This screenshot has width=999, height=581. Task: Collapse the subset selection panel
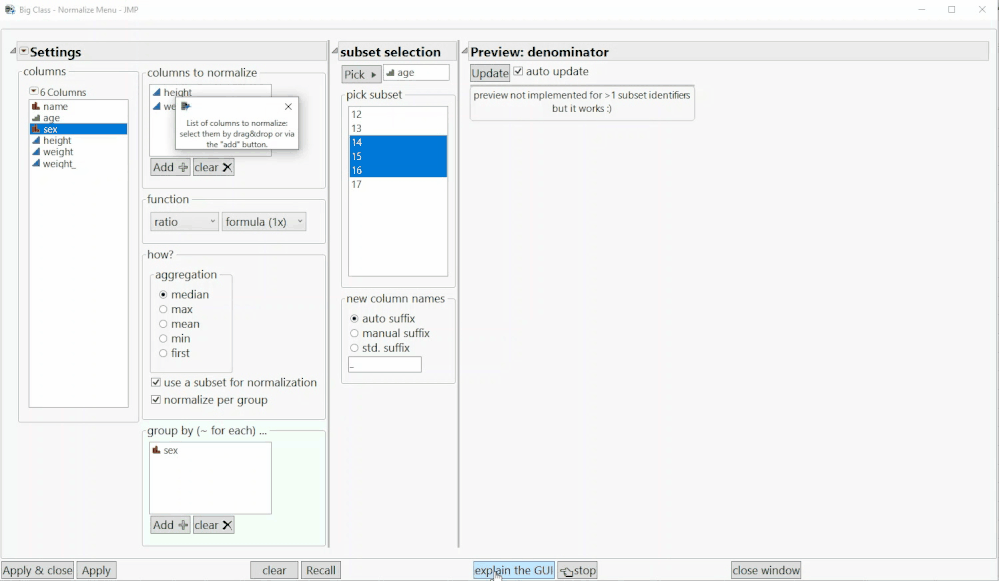pyautogui.click(x=334, y=51)
